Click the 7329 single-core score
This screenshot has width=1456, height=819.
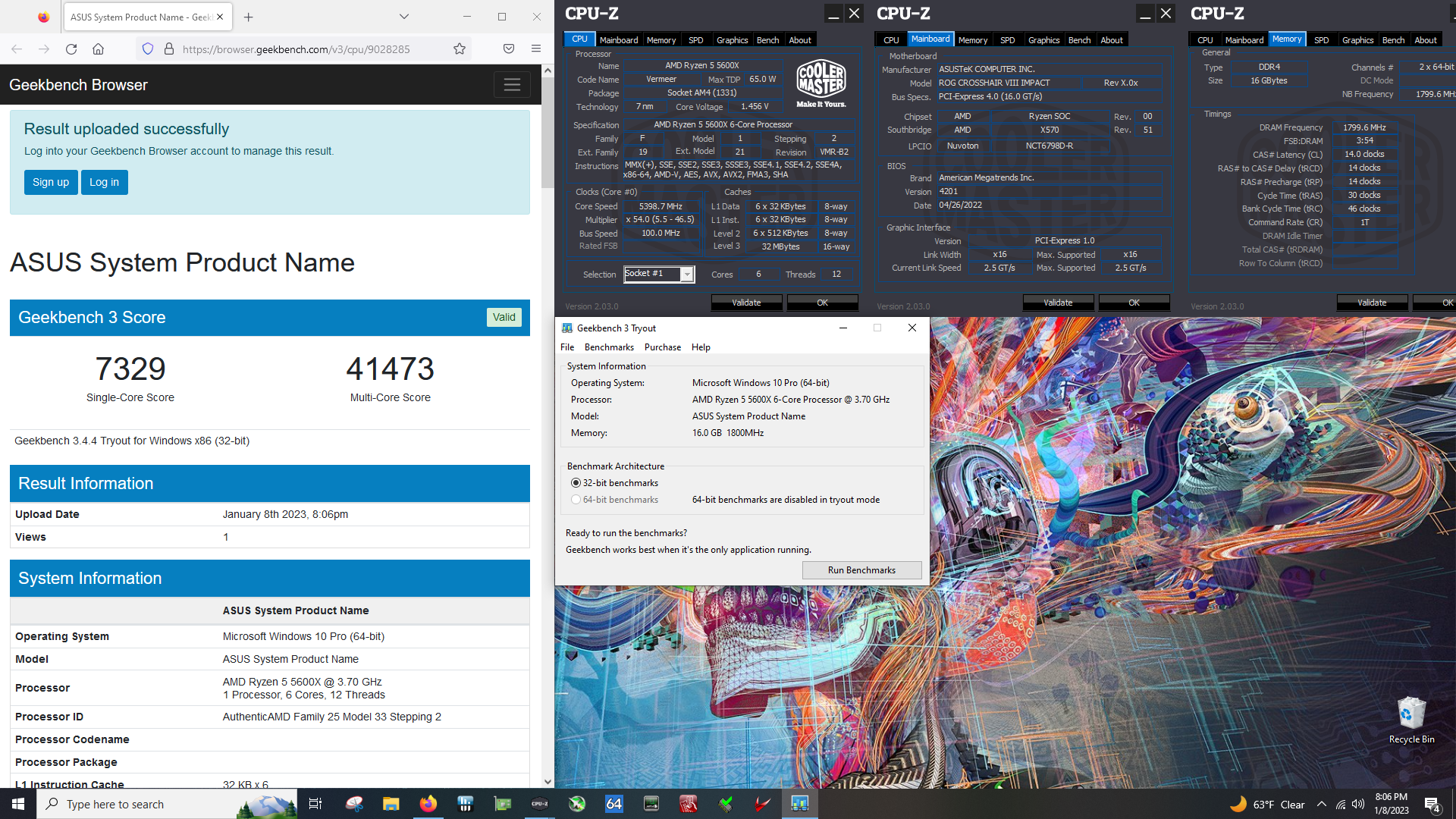point(130,369)
